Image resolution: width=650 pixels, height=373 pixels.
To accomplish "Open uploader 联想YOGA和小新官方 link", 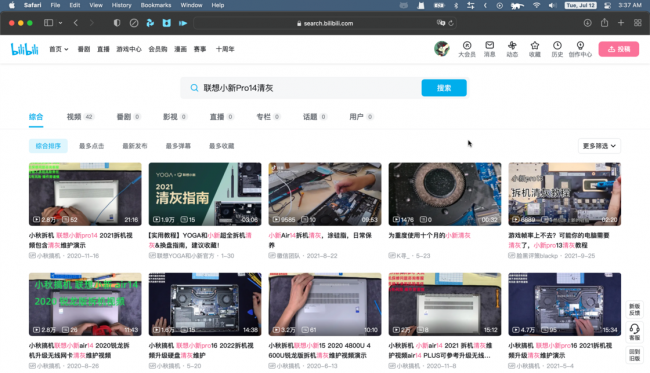I will (185, 256).
